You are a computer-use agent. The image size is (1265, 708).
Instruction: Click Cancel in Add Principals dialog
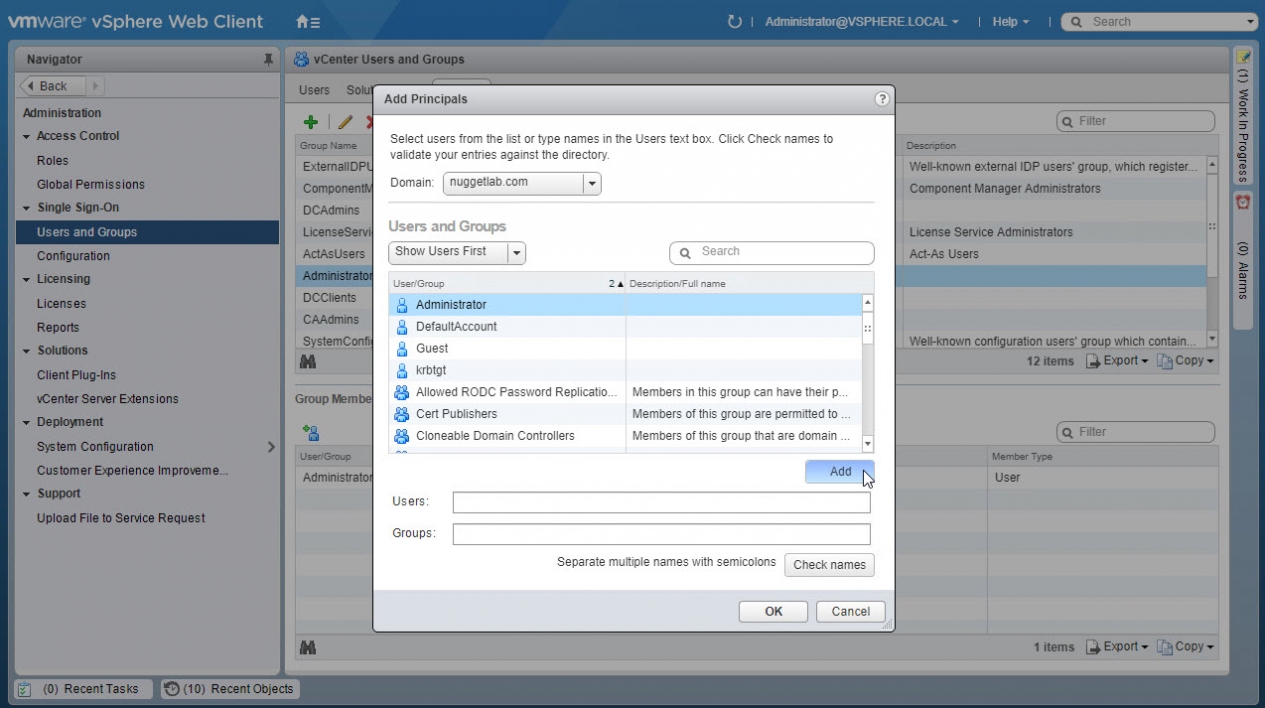[850, 611]
